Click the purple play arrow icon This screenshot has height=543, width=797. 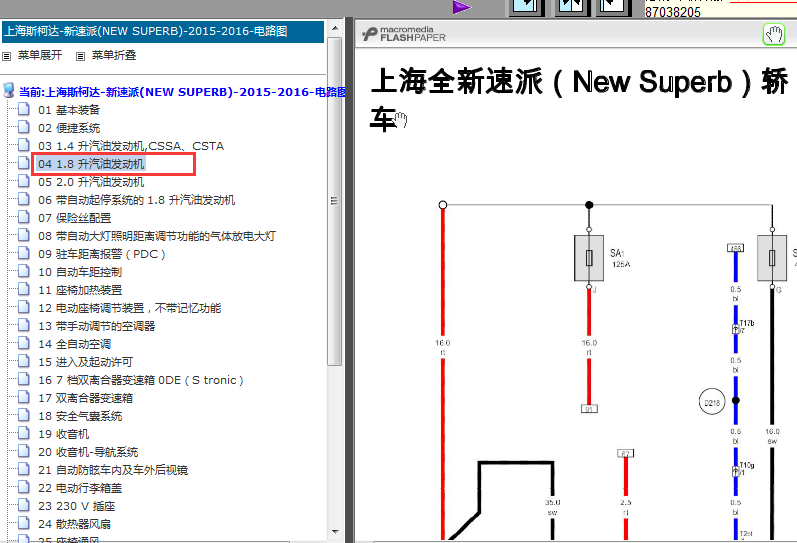[x=462, y=7]
